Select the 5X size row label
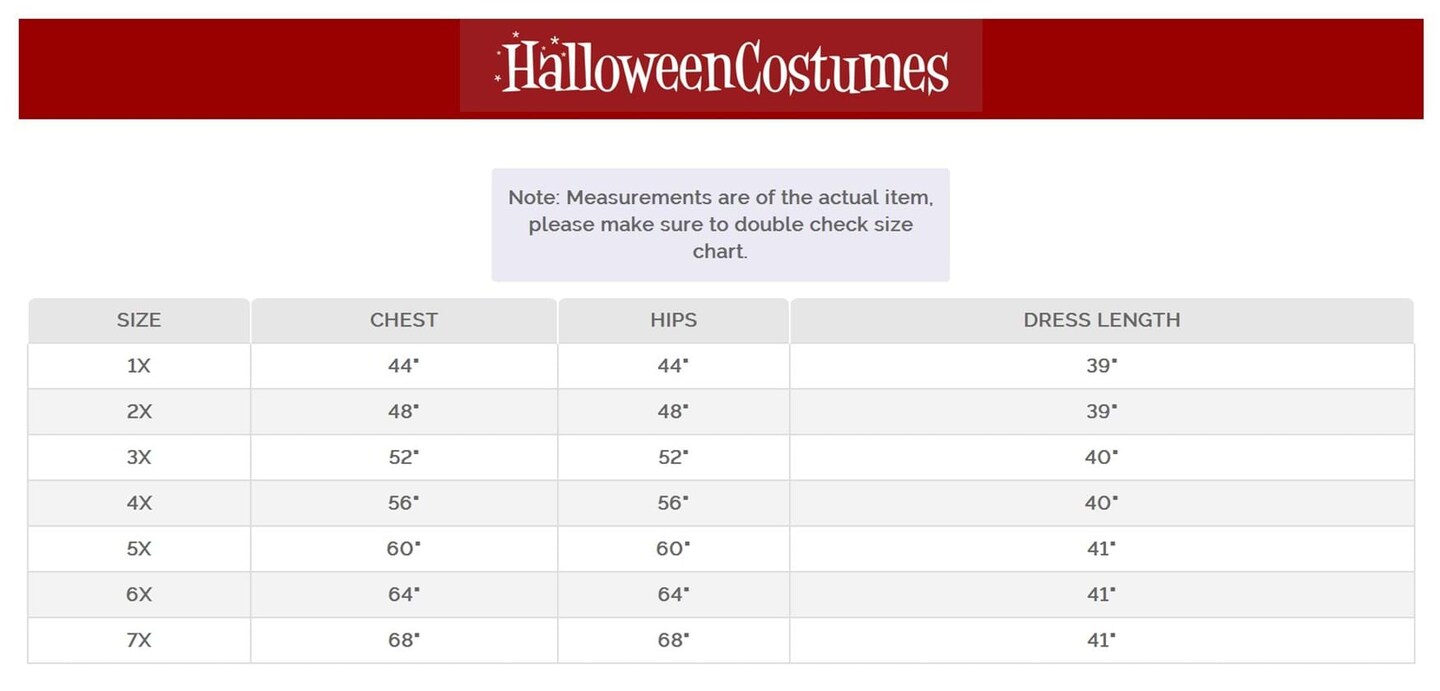The width and height of the screenshot is (1440, 691). coord(139,549)
